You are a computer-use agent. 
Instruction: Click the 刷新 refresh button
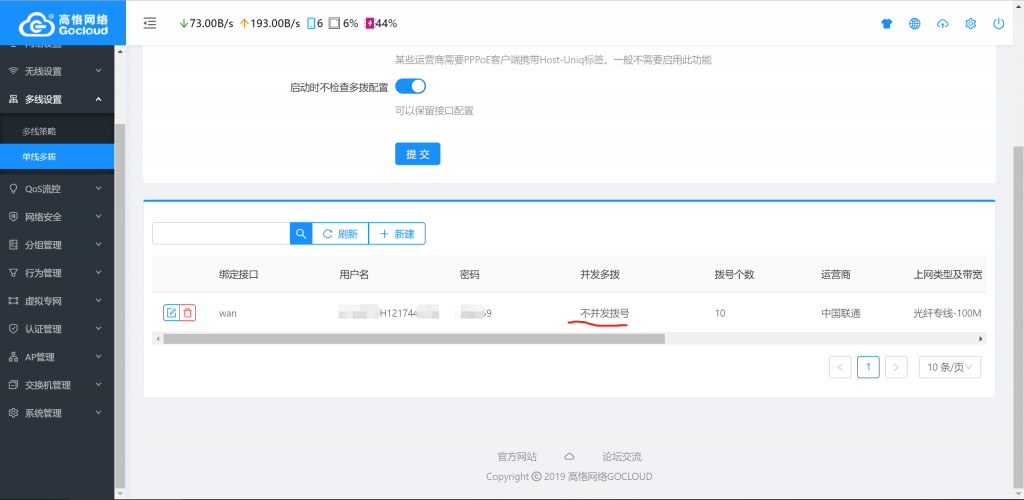point(340,233)
